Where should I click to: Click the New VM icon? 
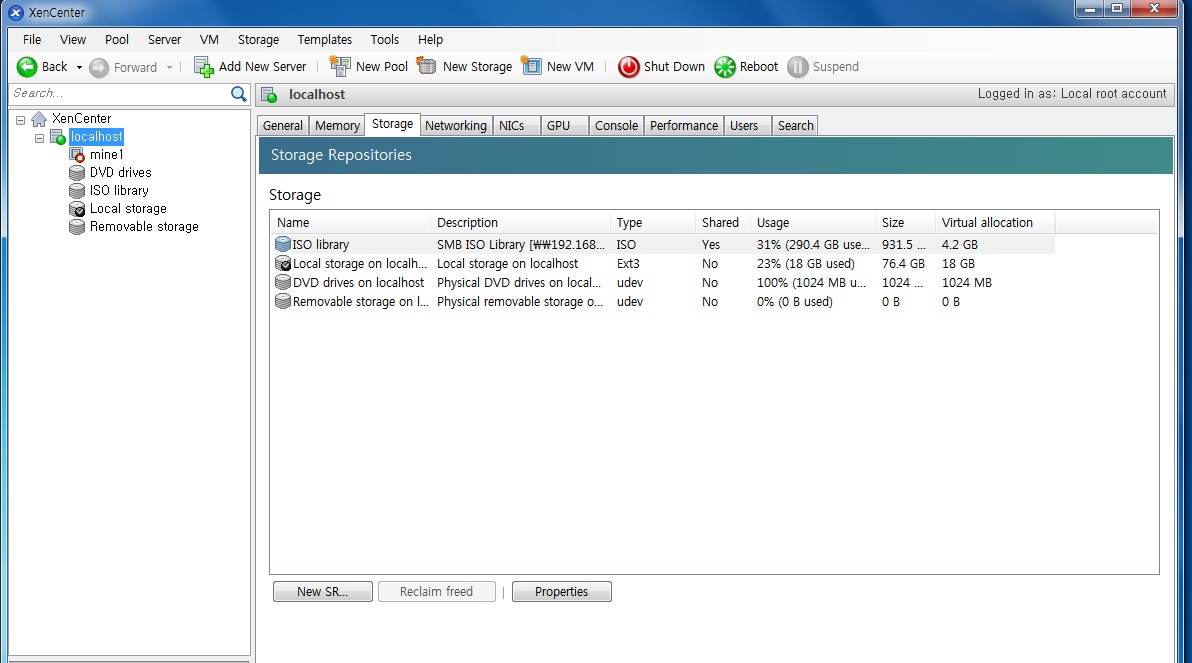click(x=531, y=66)
